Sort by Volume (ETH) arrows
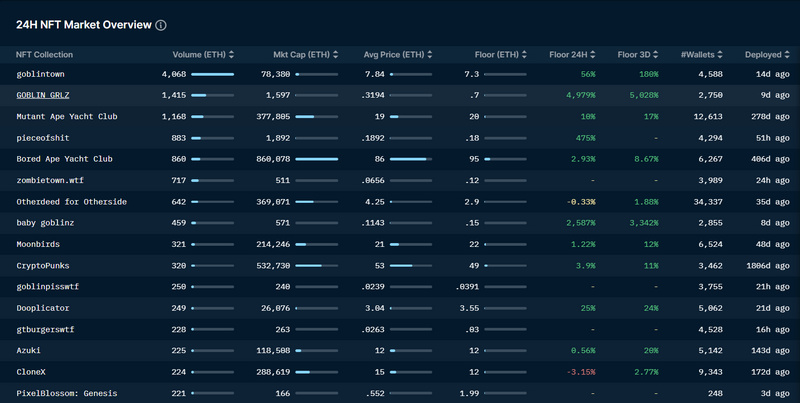Image resolution: width=800 pixels, height=403 pixels. click(231, 55)
